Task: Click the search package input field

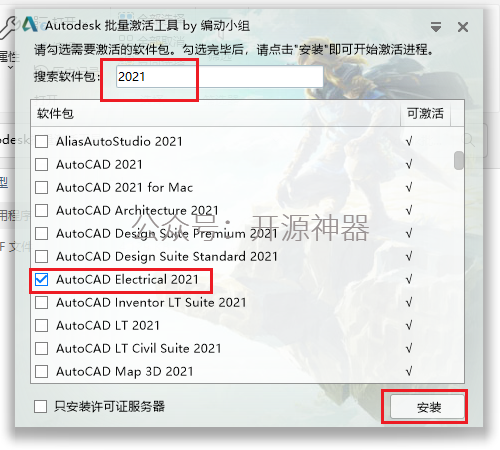Action: [220, 77]
